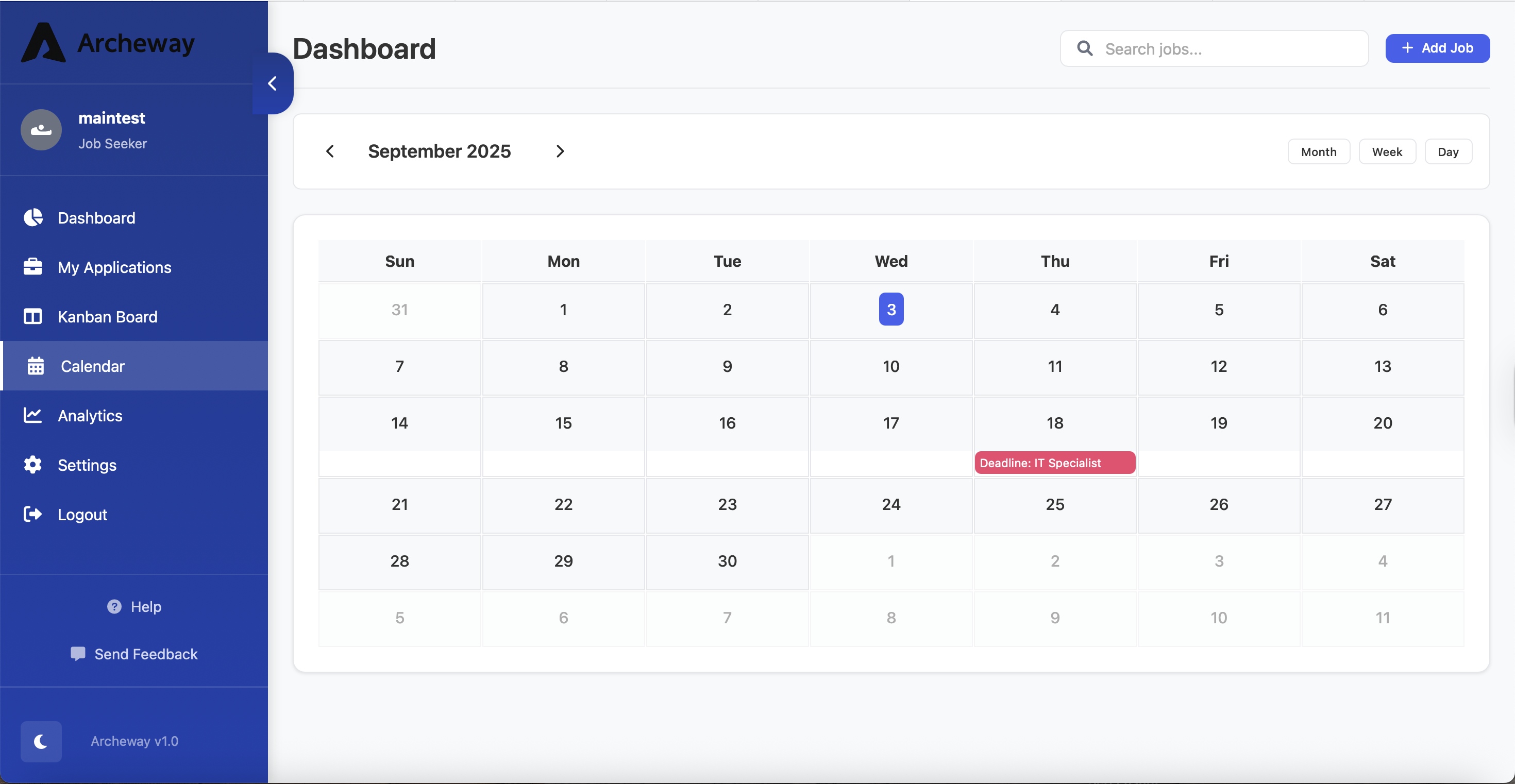Collapse the sidebar with the chevron
The width and height of the screenshot is (1515, 784).
point(272,83)
